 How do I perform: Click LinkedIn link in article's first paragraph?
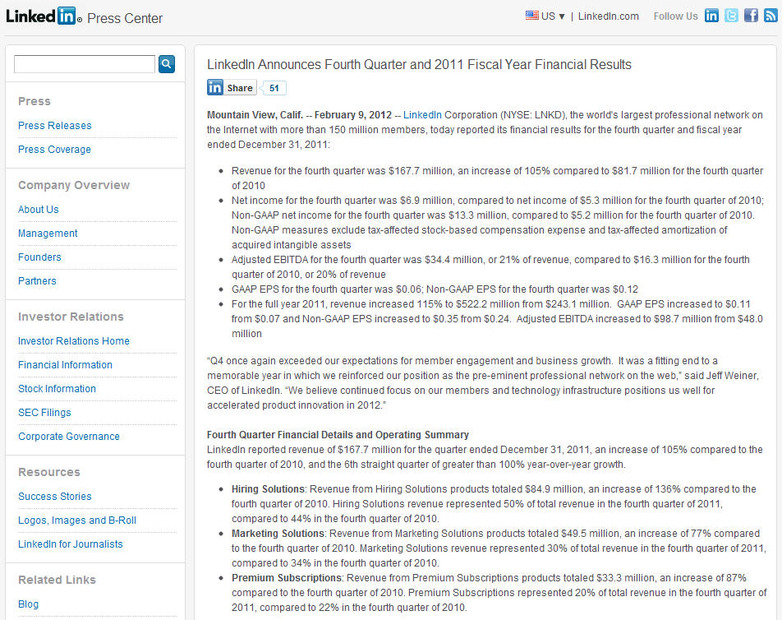pyautogui.click(x=422, y=115)
